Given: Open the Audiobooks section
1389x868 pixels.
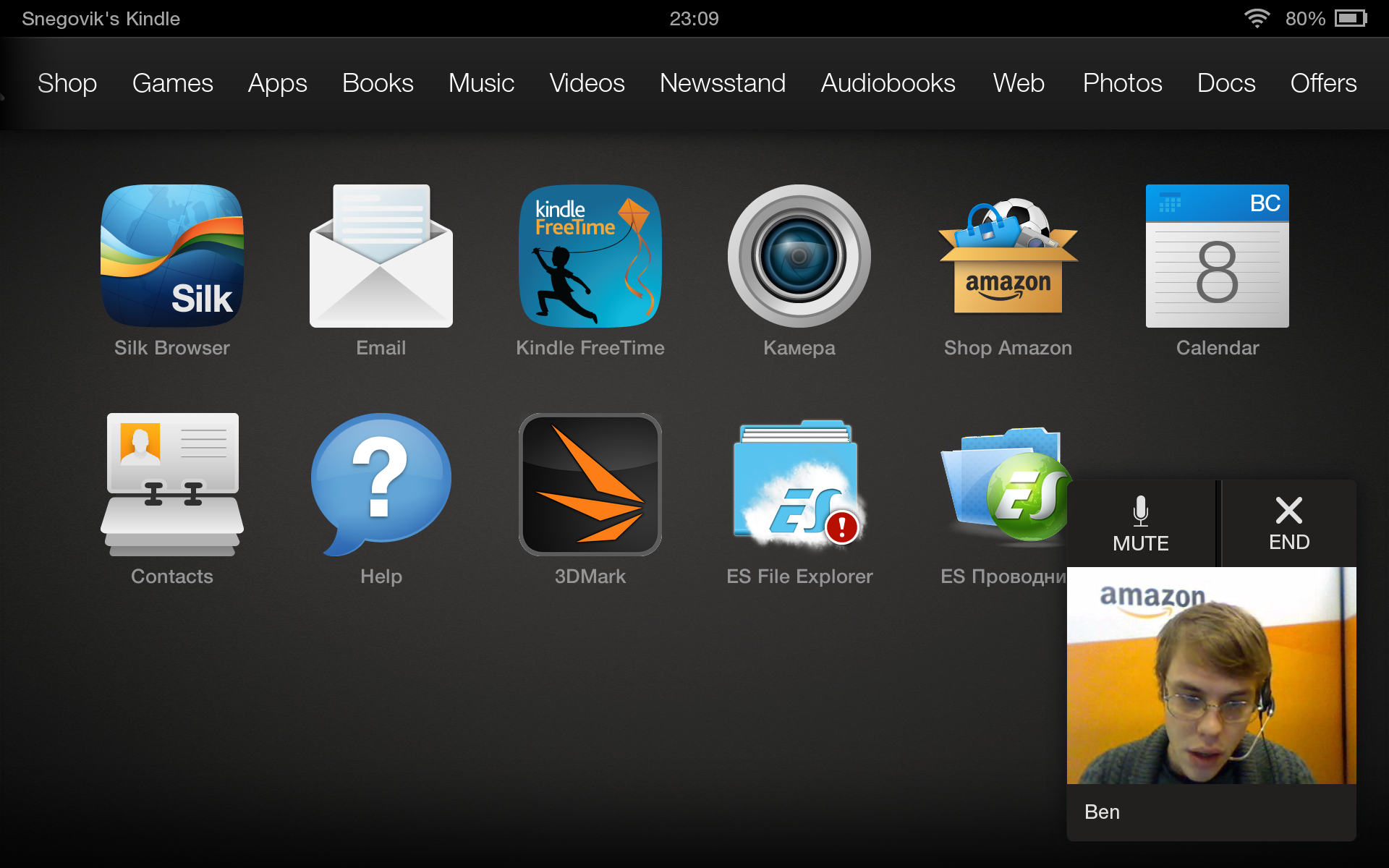Looking at the screenshot, I should [888, 83].
